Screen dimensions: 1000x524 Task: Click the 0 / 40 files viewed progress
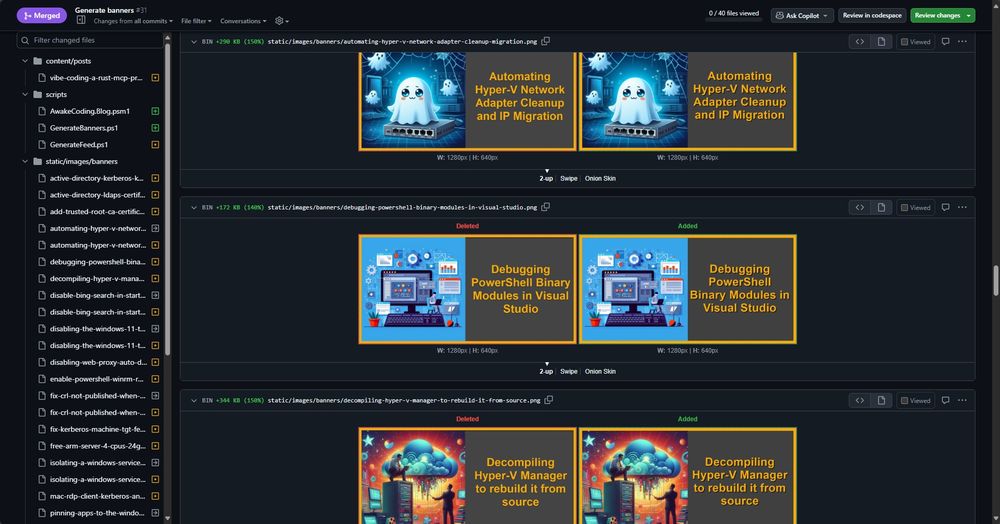click(733, 15)
